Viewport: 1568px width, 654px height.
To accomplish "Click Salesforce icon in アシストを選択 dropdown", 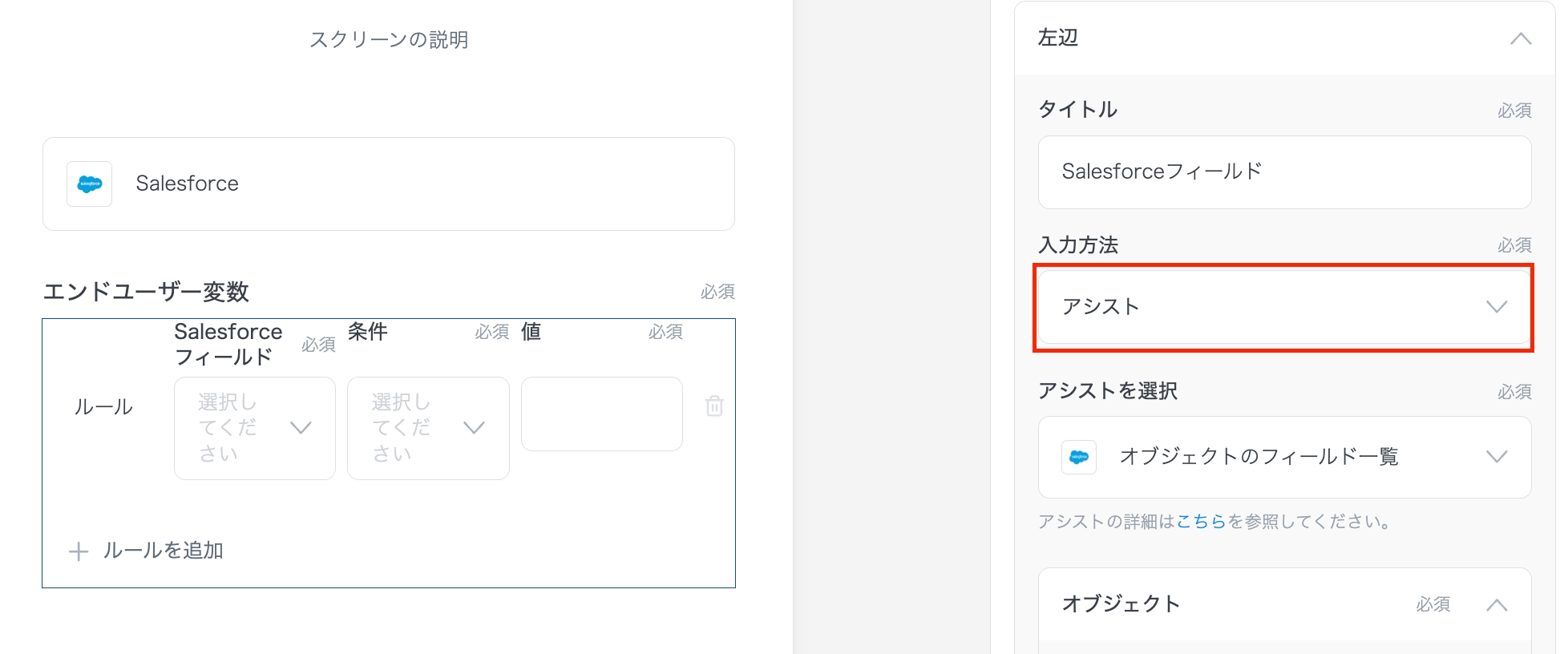I will click(1079, 457).
